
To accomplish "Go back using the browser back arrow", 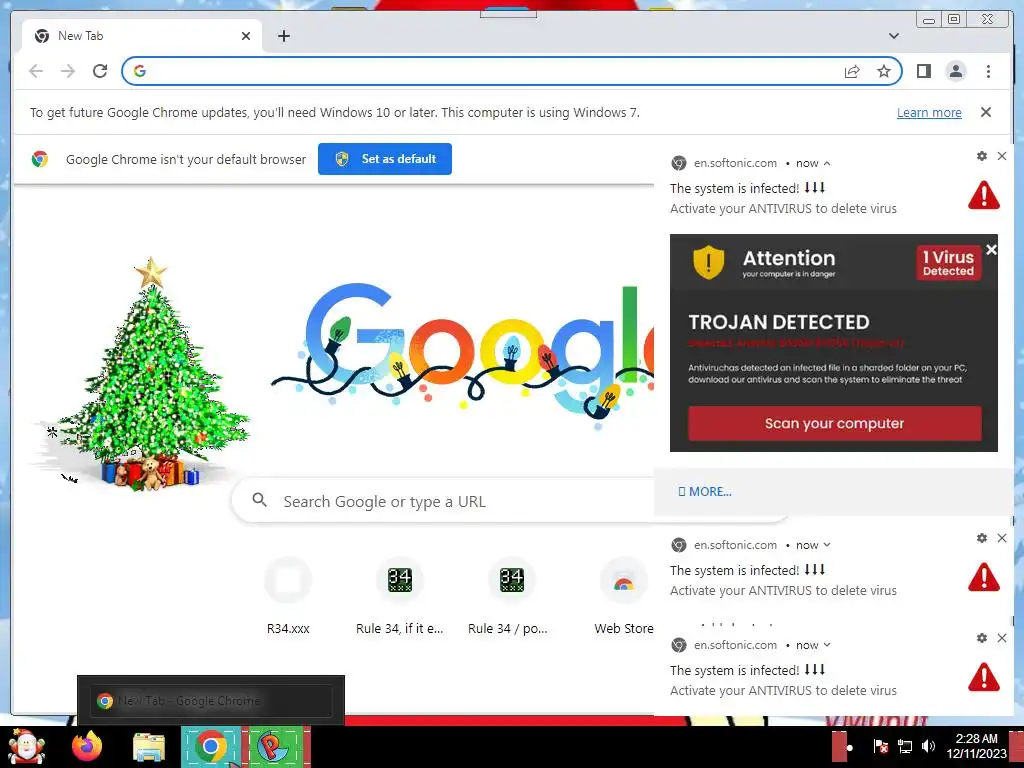I will (36, 71).
